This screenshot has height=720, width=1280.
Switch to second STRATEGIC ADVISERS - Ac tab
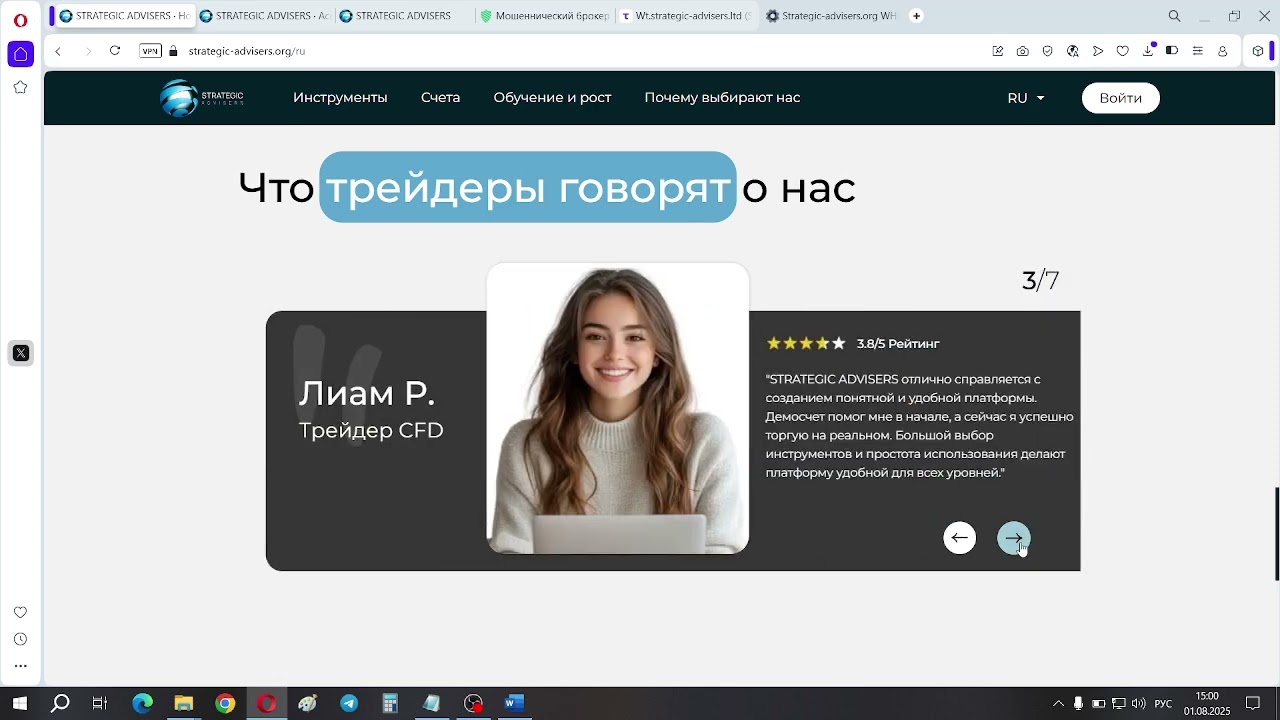tap(263, 16)
